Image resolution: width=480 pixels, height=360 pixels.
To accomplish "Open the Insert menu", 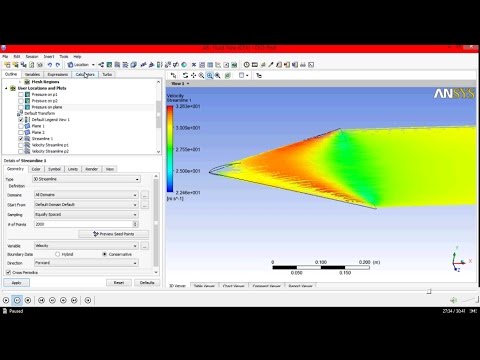I will [x=49, y=57].
